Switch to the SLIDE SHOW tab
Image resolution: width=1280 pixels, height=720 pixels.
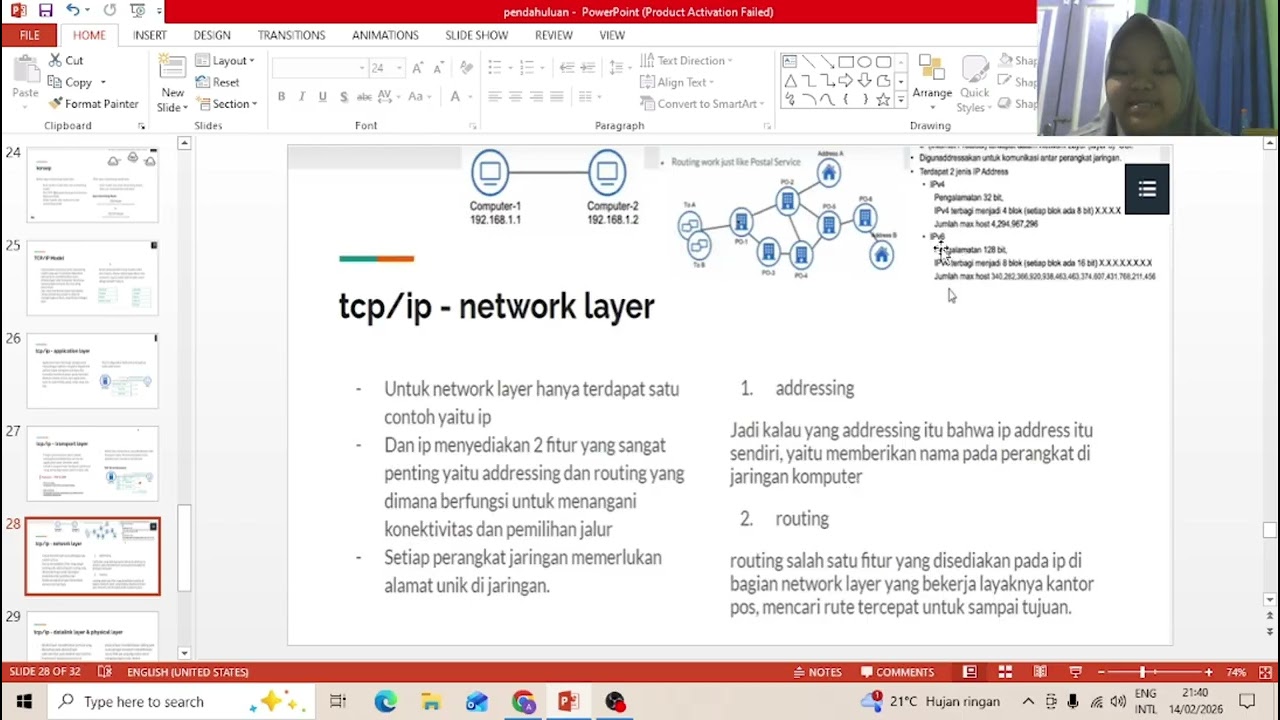[x=477, y=35]
